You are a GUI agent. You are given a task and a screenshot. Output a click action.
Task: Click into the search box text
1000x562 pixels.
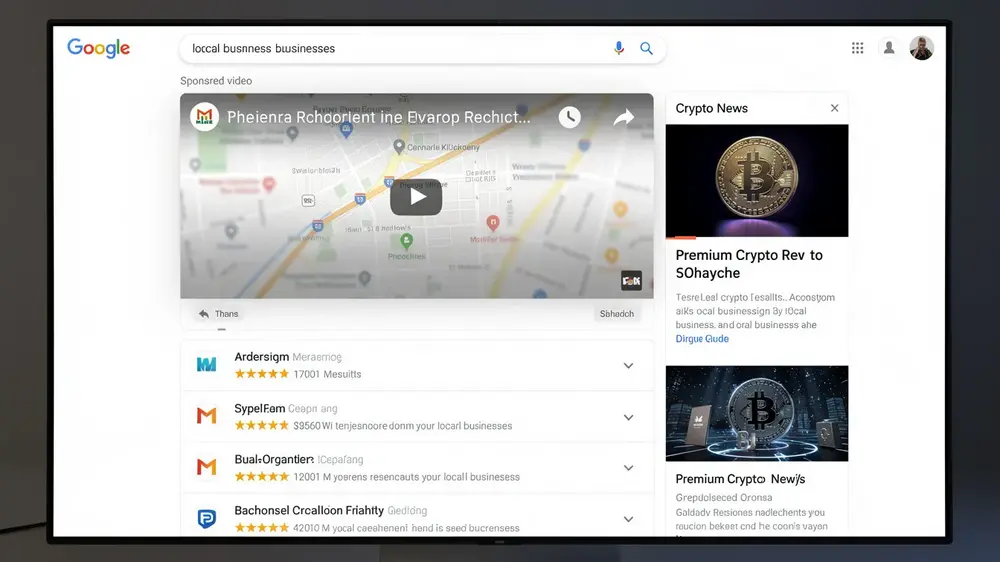[x=263, y=48]
